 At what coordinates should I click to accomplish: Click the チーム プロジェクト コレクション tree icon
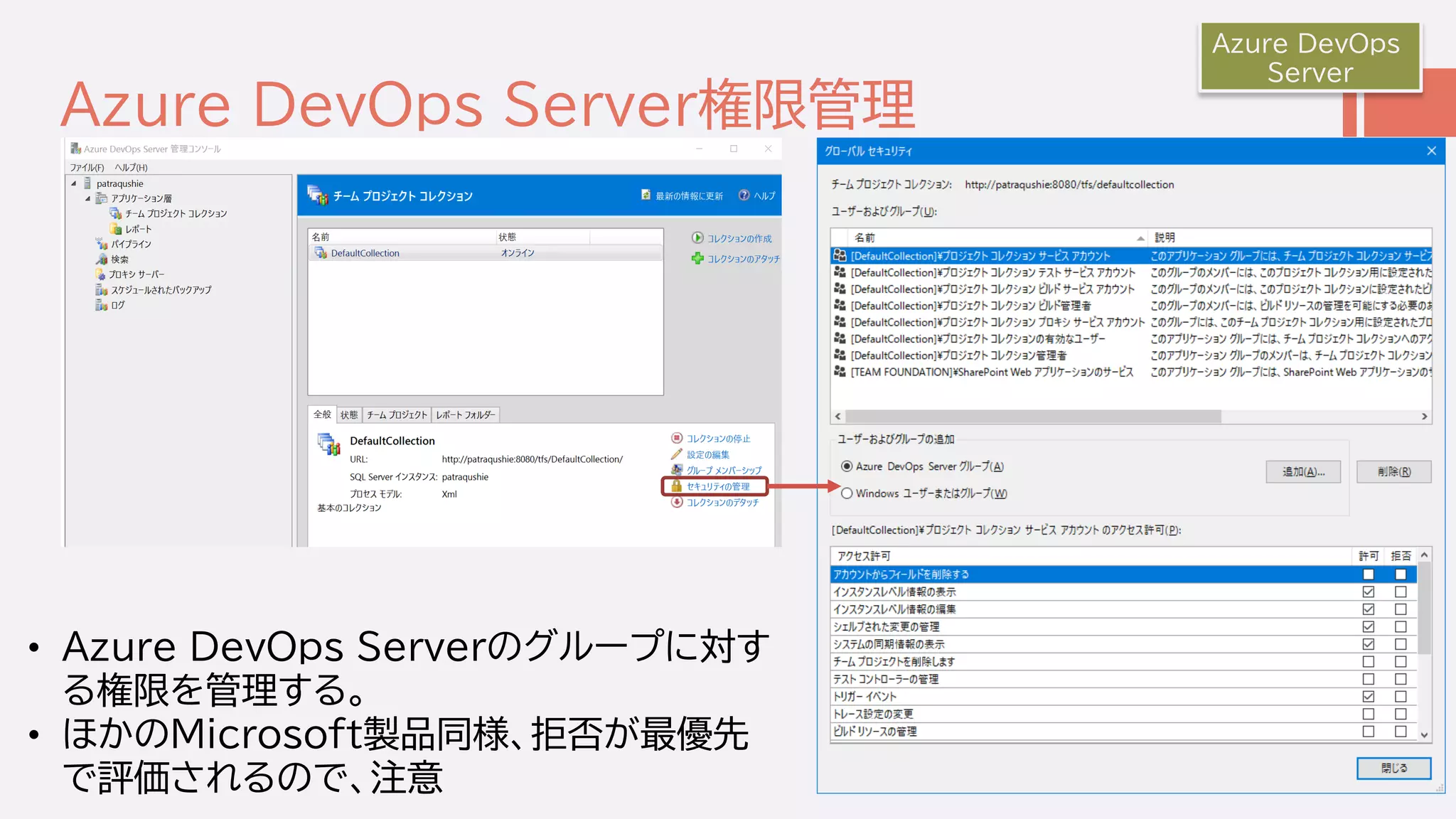click(x=116, y=213)
